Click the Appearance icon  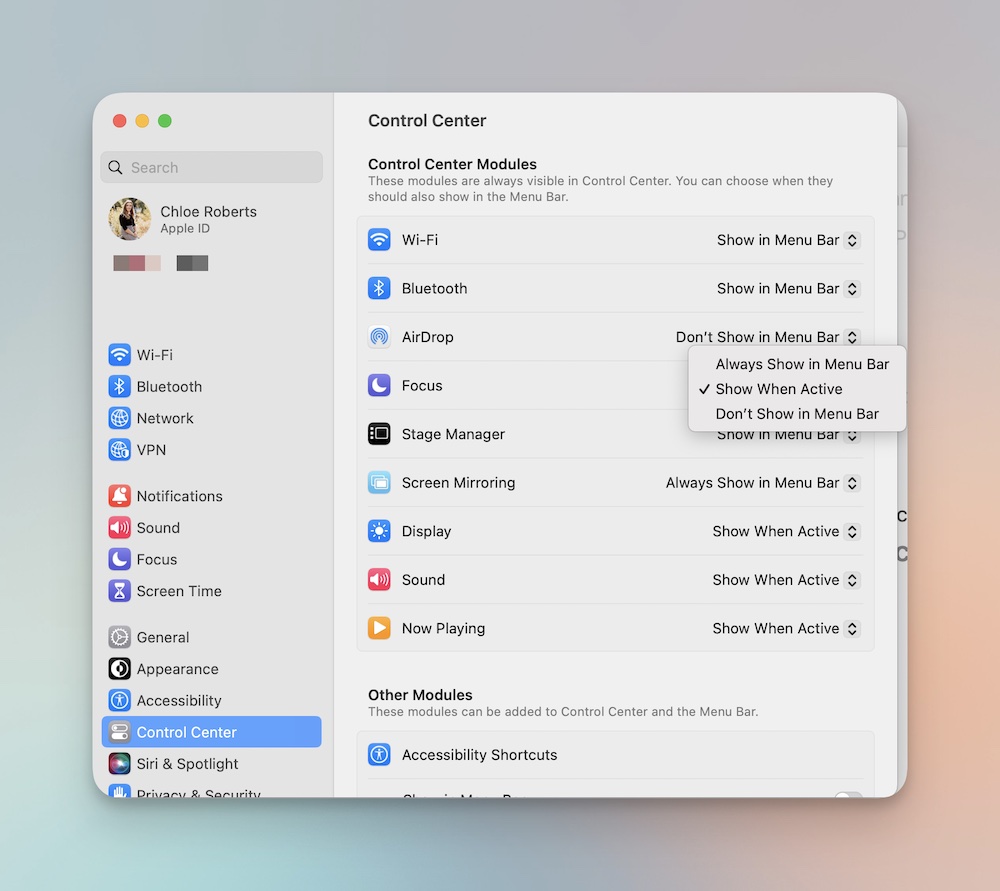(119, 669)
